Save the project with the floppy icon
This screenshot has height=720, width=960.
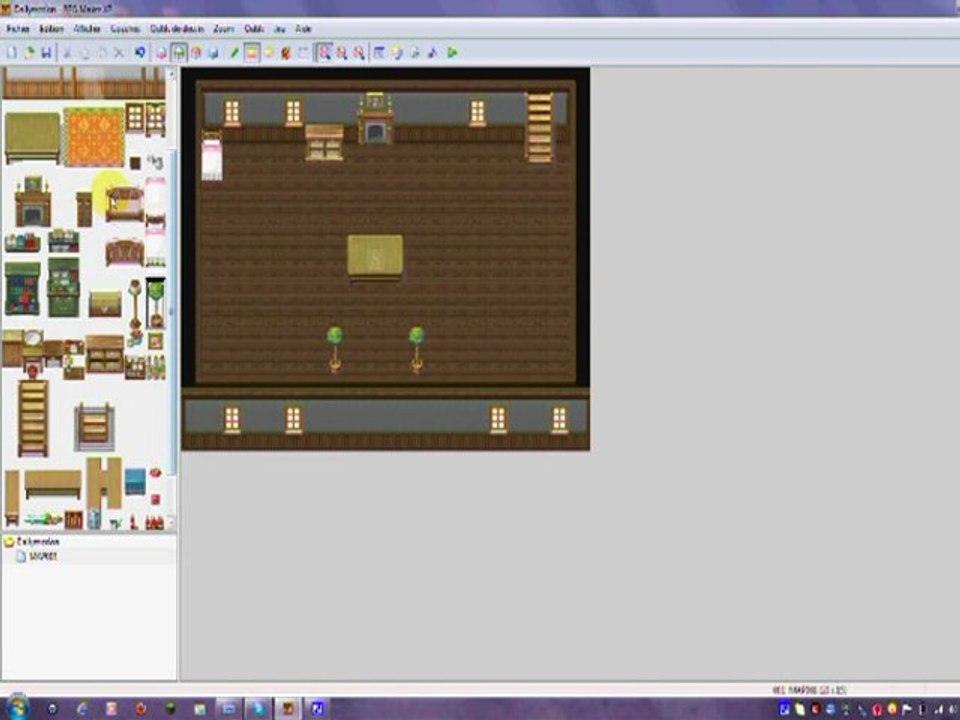pos(46,53)
